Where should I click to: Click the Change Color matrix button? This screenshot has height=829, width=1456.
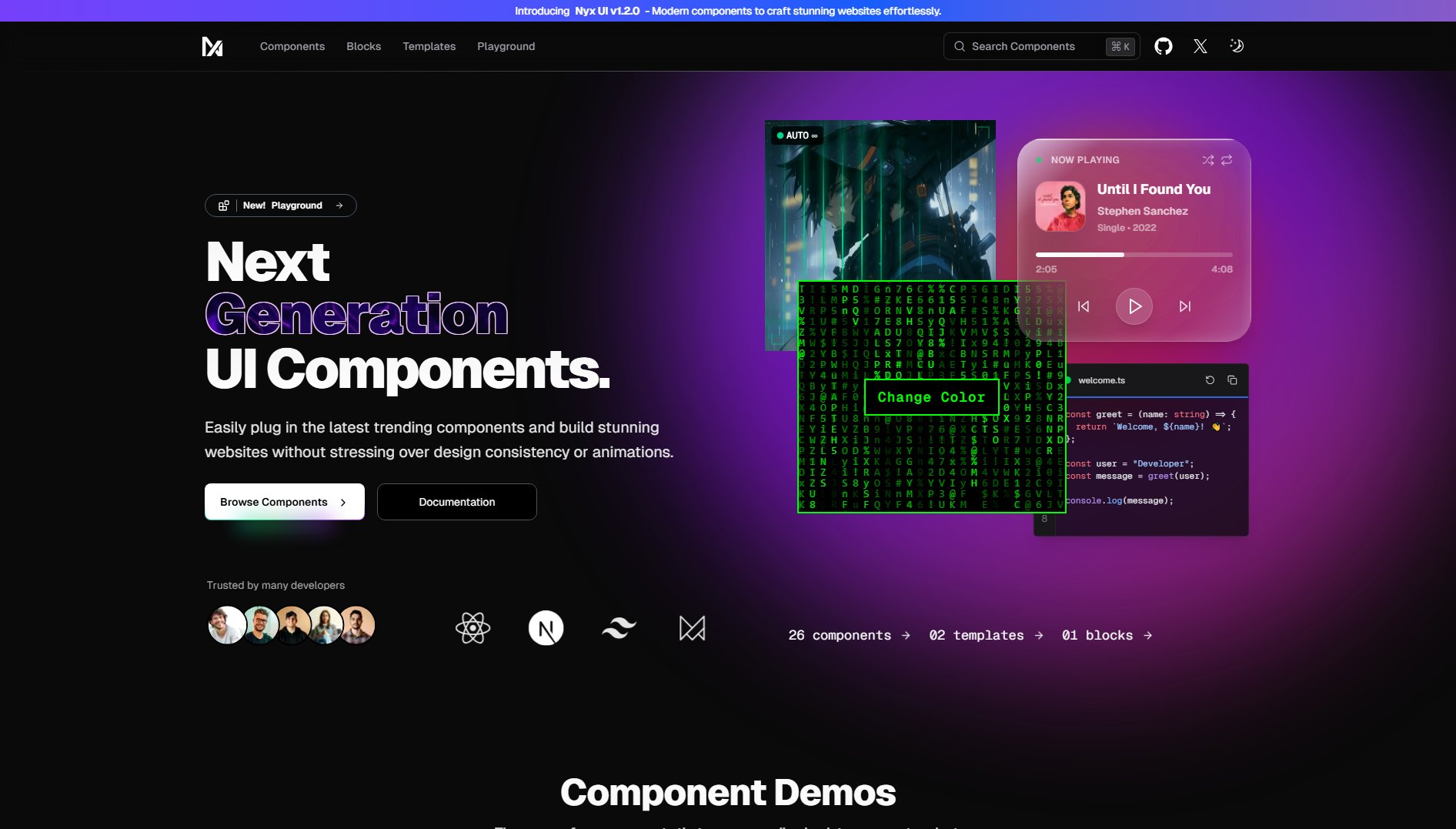(x=931, y=397)
